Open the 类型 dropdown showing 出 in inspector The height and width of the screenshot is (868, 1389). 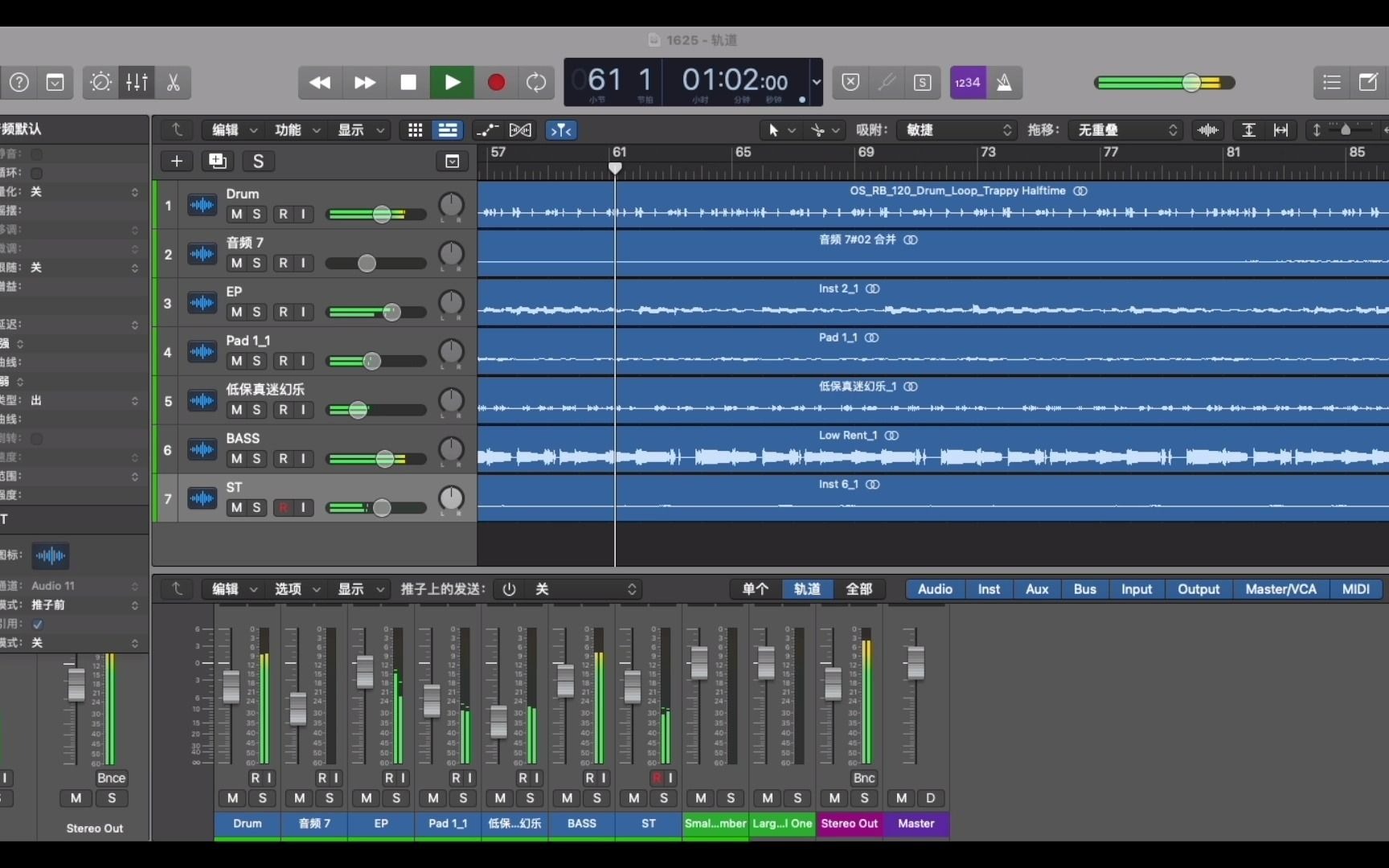point(84,400)
